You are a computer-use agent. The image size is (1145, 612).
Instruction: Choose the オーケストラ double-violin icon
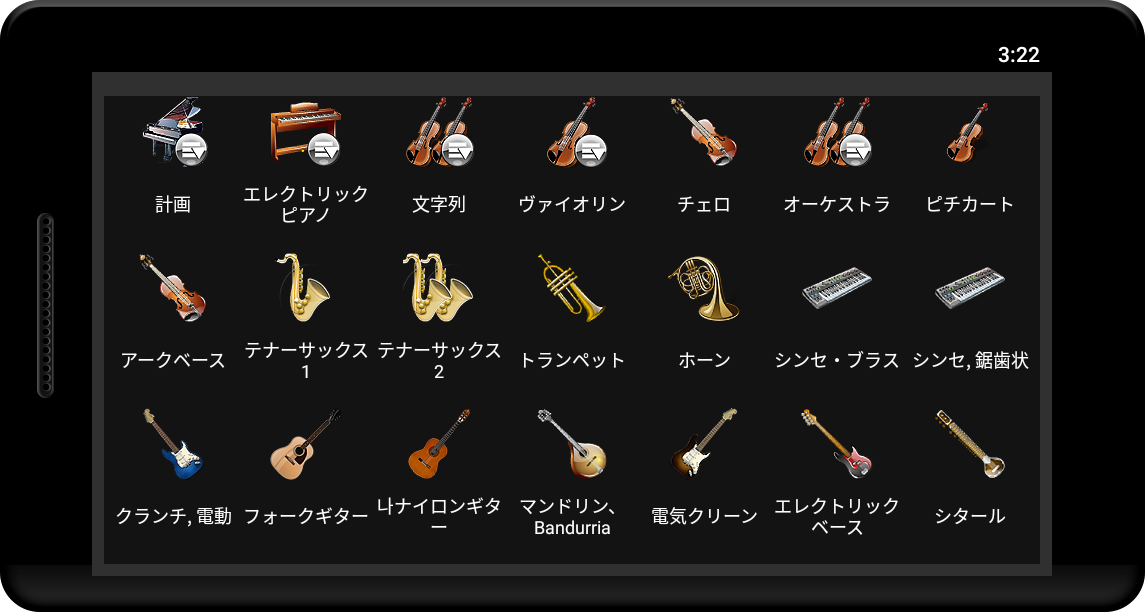tap(838, 131)
